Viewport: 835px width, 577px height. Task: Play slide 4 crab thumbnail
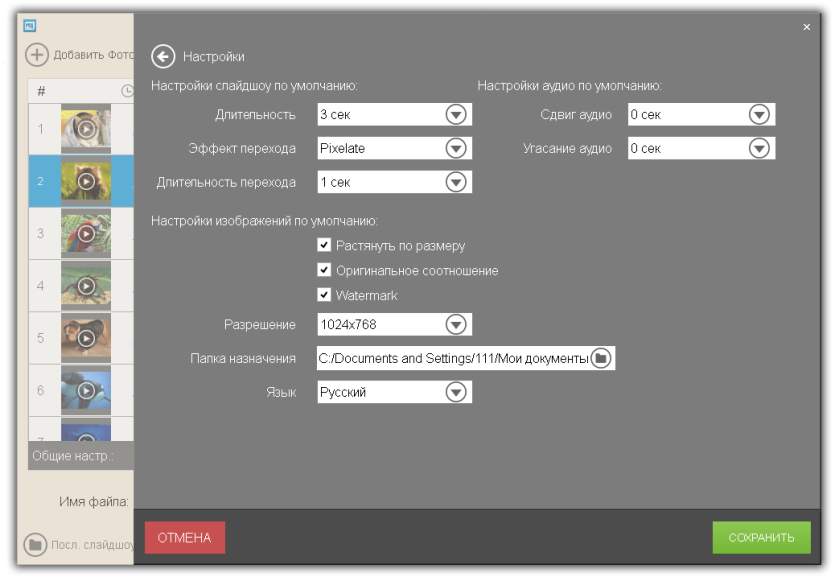pos(86,286)
